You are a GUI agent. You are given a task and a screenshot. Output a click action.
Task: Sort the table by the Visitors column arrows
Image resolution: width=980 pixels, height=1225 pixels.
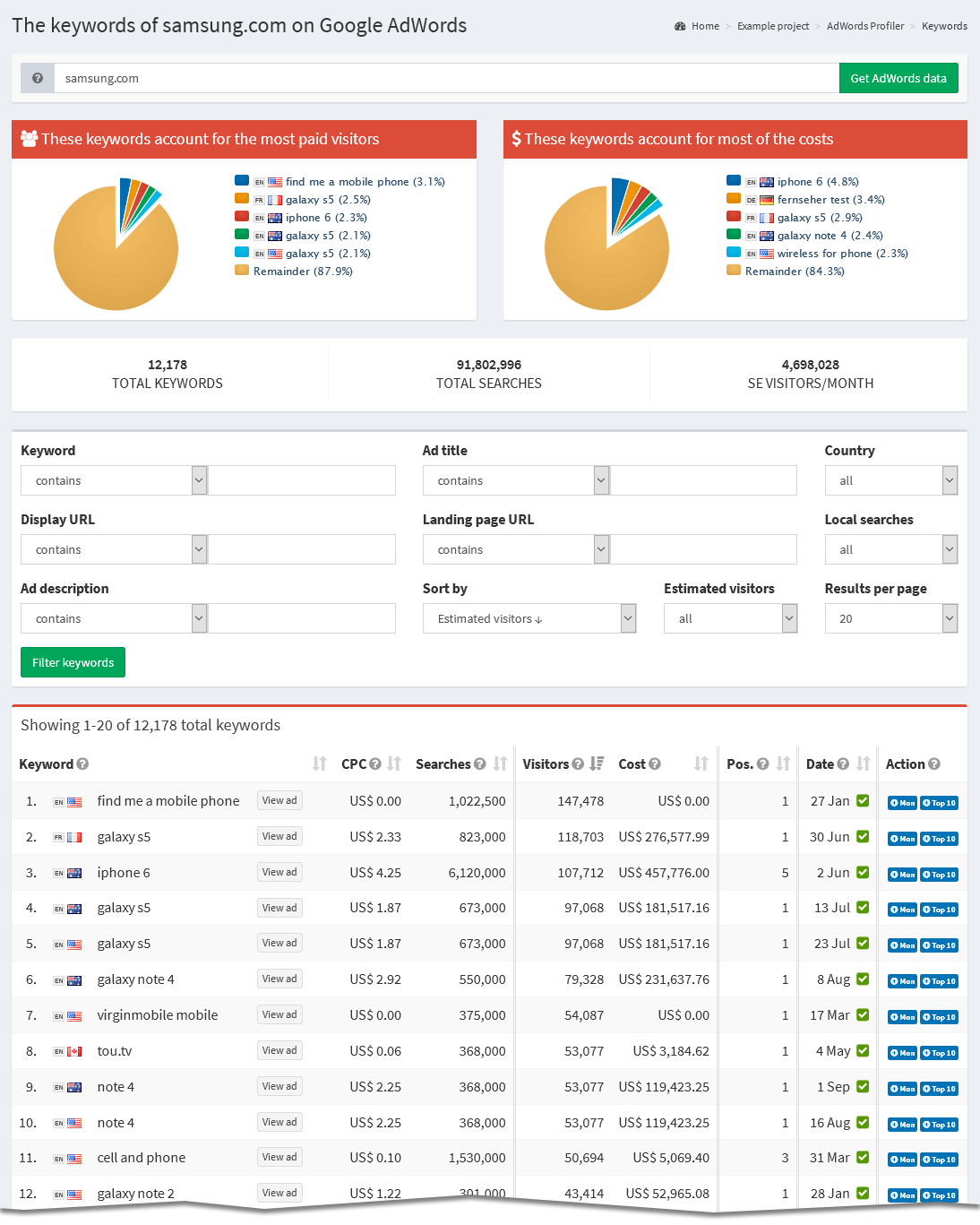[596, 763]
